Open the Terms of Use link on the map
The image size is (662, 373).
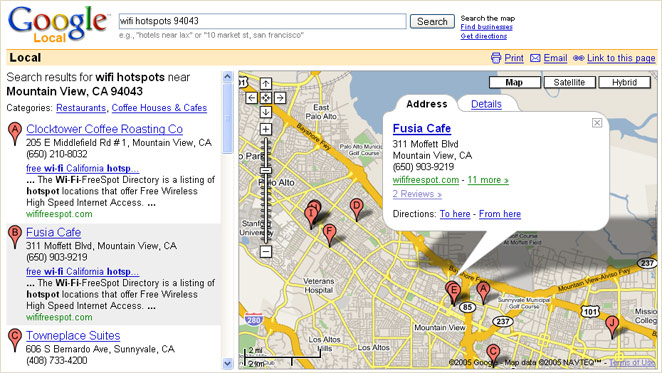[632, 362]
